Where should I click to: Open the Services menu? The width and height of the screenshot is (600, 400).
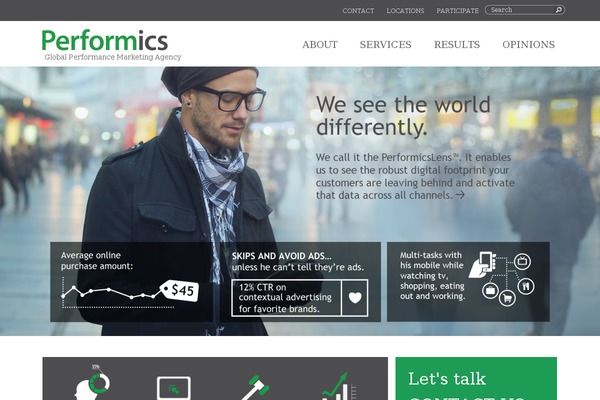tap(385, 44)
